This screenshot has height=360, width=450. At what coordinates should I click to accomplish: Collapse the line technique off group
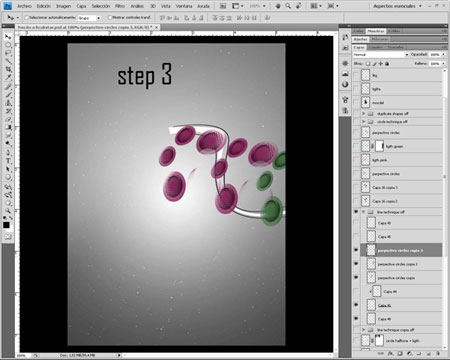tap(364, 212)
